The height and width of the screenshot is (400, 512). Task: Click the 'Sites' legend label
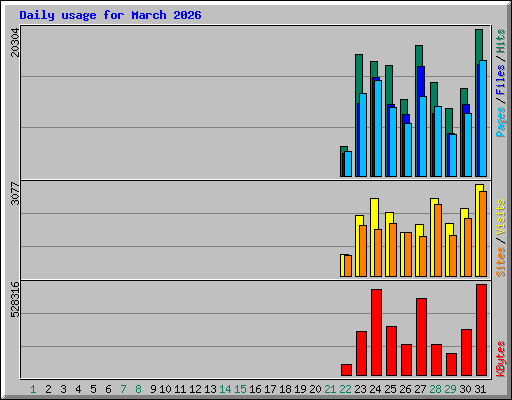(x=500, y=262)
